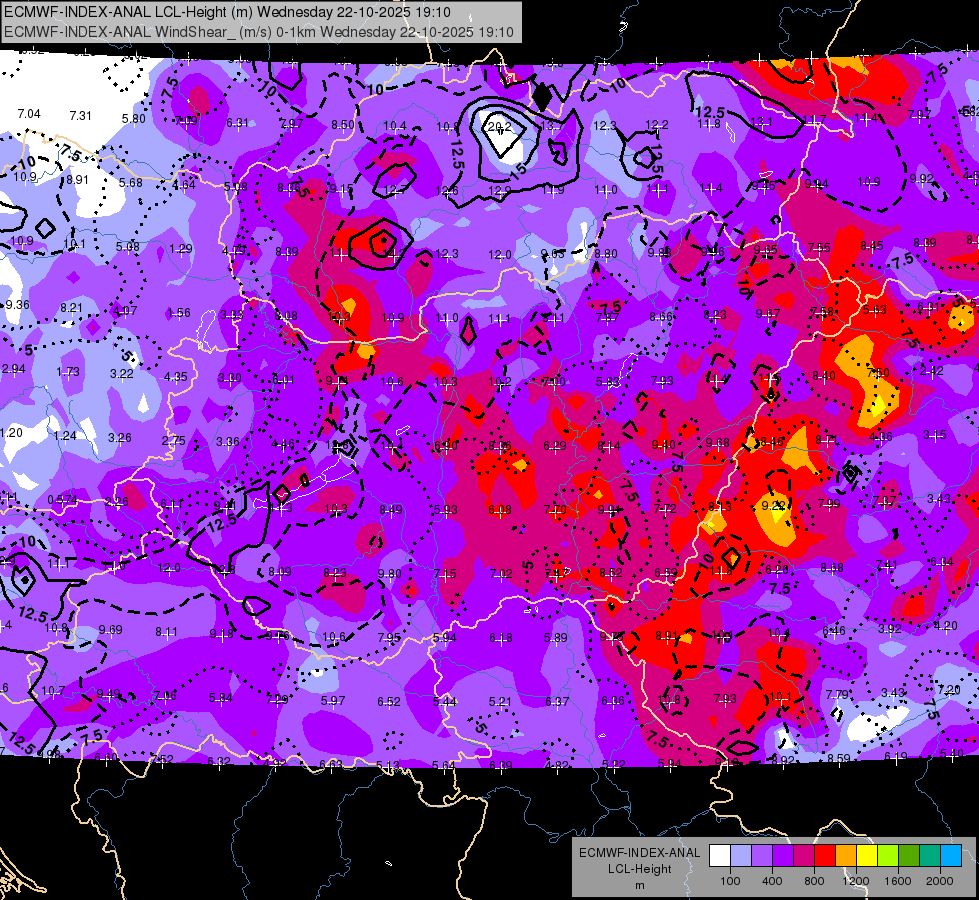979x900 pixels.
Task: Click the red swatch in the legend
Action: 825,855
